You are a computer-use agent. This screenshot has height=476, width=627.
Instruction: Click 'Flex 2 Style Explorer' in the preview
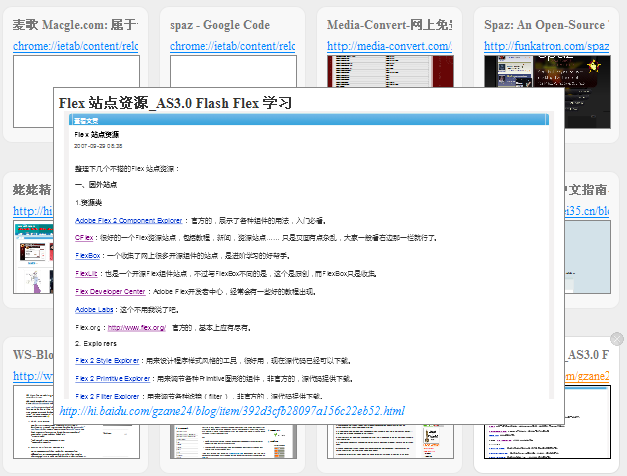(x=107, y=360)
